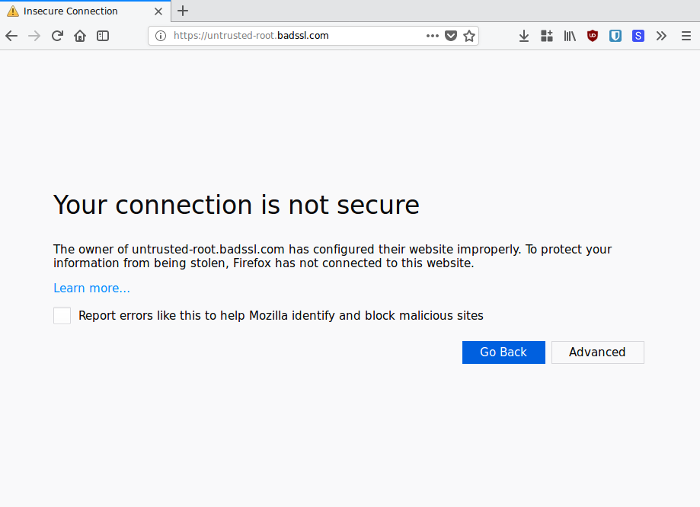This screenshot has width=700, height=507.
Task: Go to the Firefox home page
Action: (80, 35)
